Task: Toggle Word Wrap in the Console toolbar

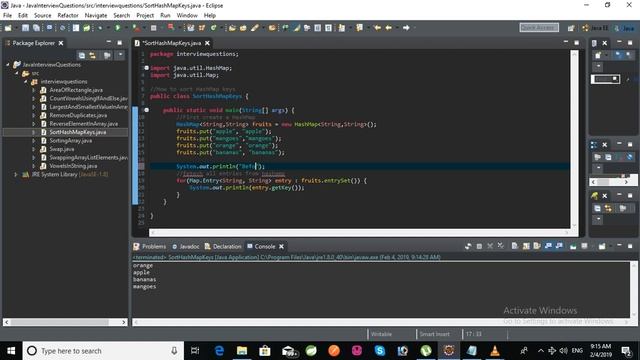Action: point(537,246)
